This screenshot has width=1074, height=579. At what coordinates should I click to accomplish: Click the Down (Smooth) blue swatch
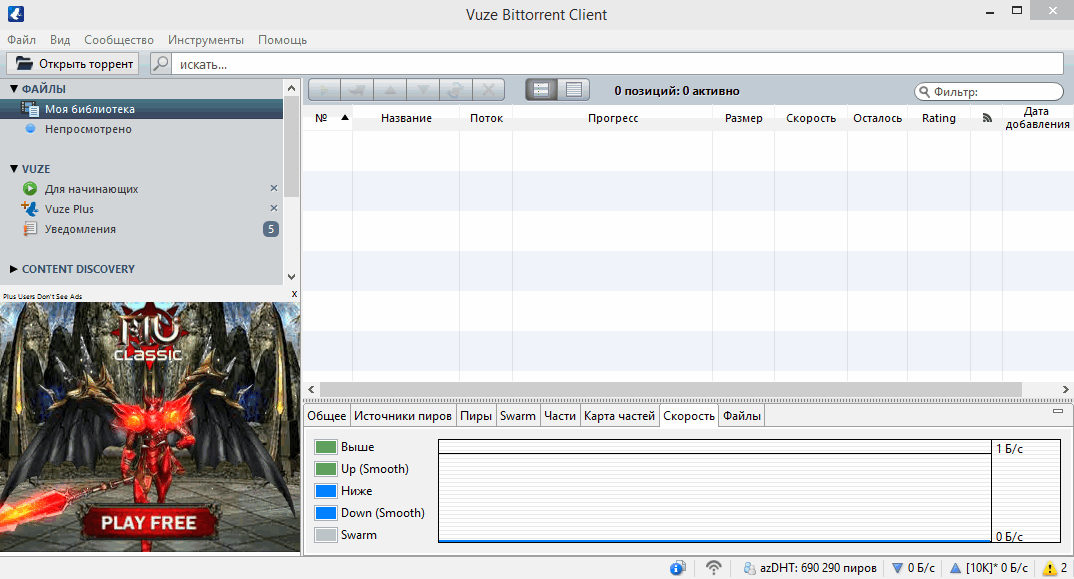click(x=325, y=513)
